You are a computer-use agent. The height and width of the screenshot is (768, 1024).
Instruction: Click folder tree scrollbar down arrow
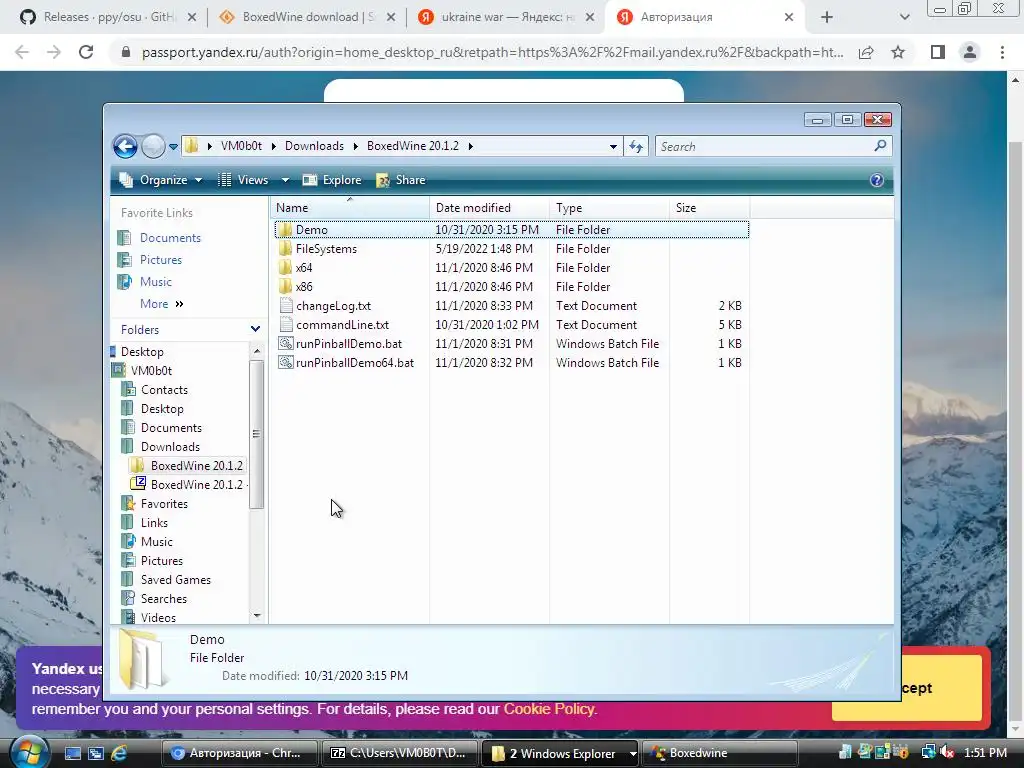click(257, 615)
